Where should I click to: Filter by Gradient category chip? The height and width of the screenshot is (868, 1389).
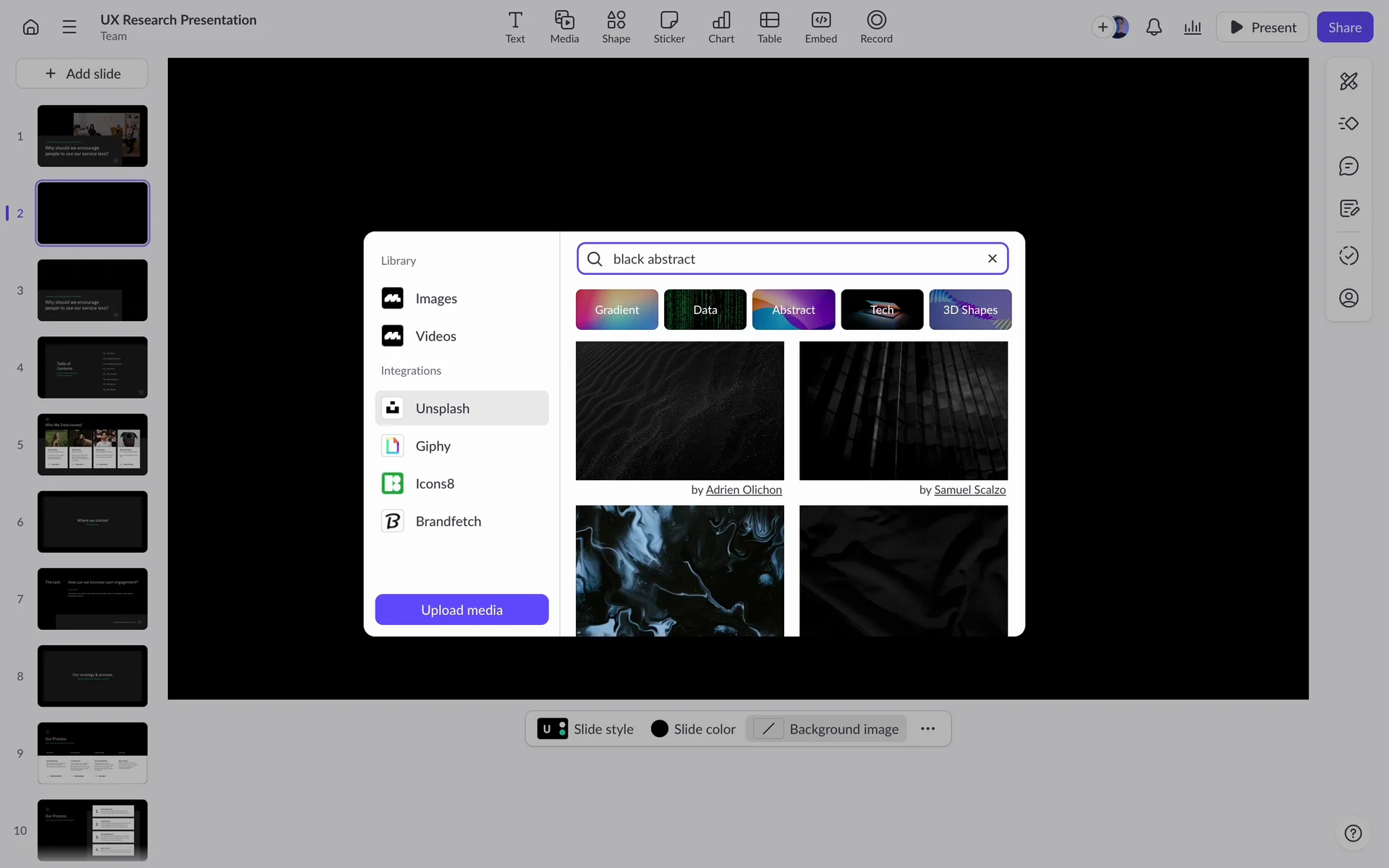click(616, 310)
